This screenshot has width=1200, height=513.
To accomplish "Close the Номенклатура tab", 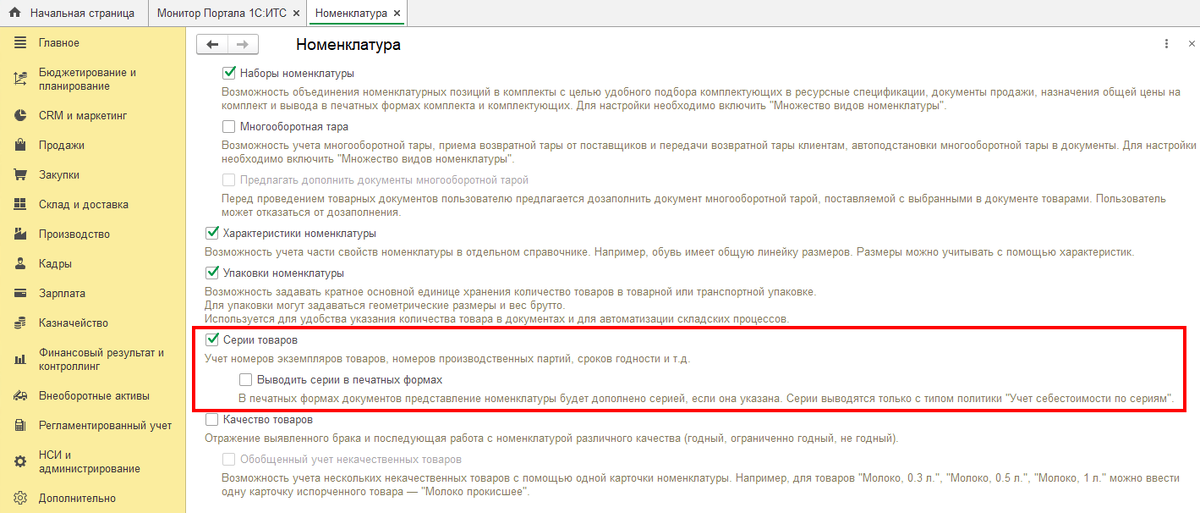I will [x=398, y=14].
